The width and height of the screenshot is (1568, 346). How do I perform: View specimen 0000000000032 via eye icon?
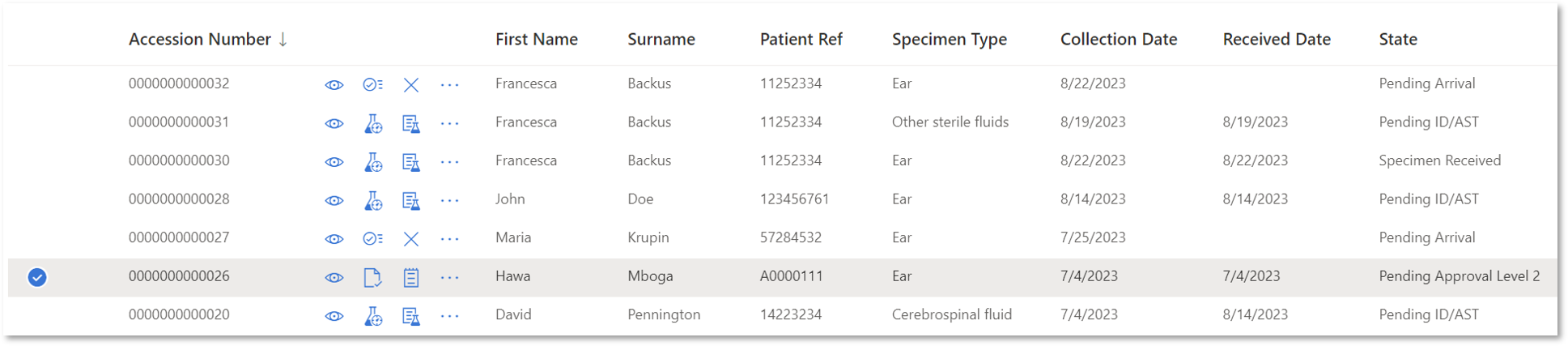pos(334,85)
